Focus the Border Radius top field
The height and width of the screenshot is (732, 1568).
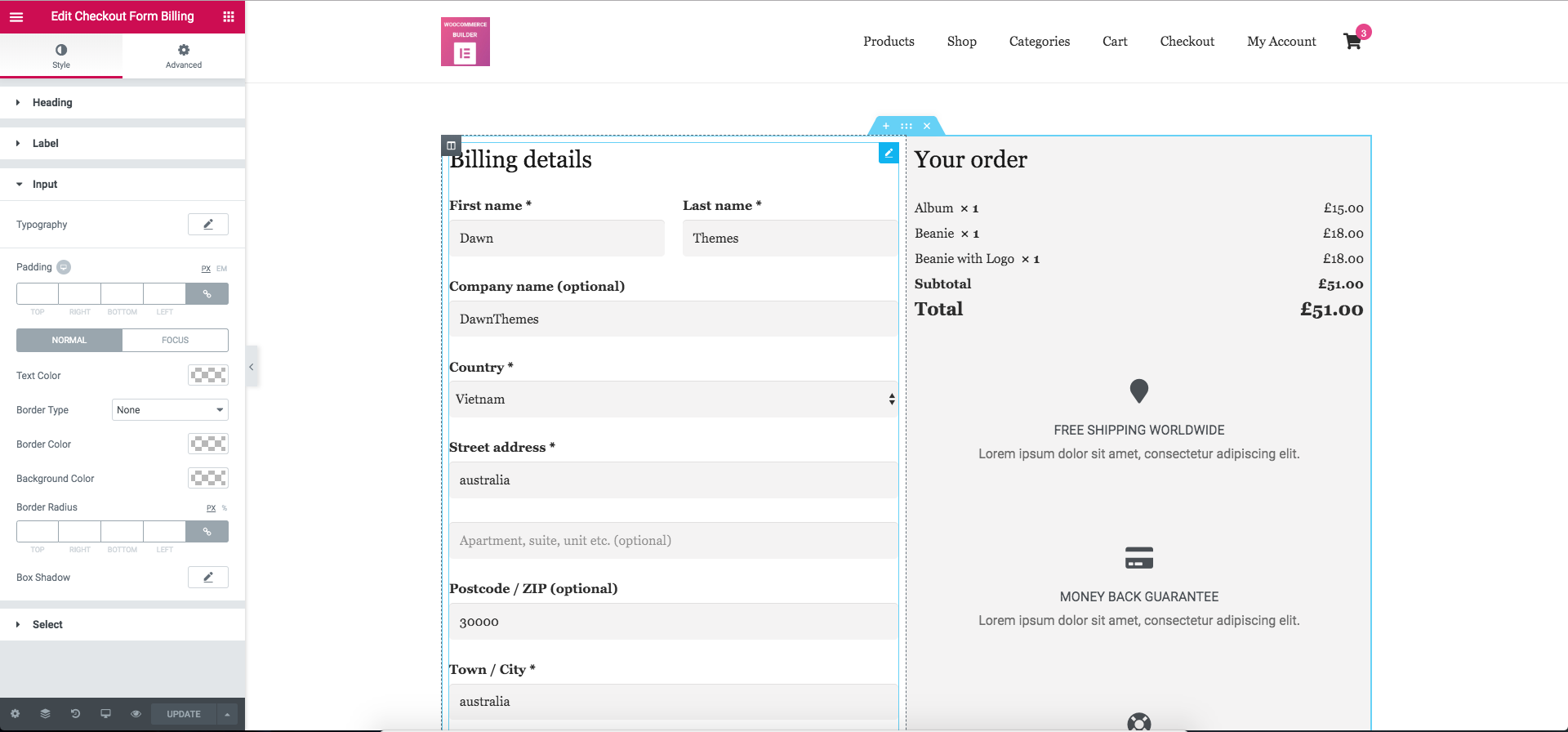38,531
